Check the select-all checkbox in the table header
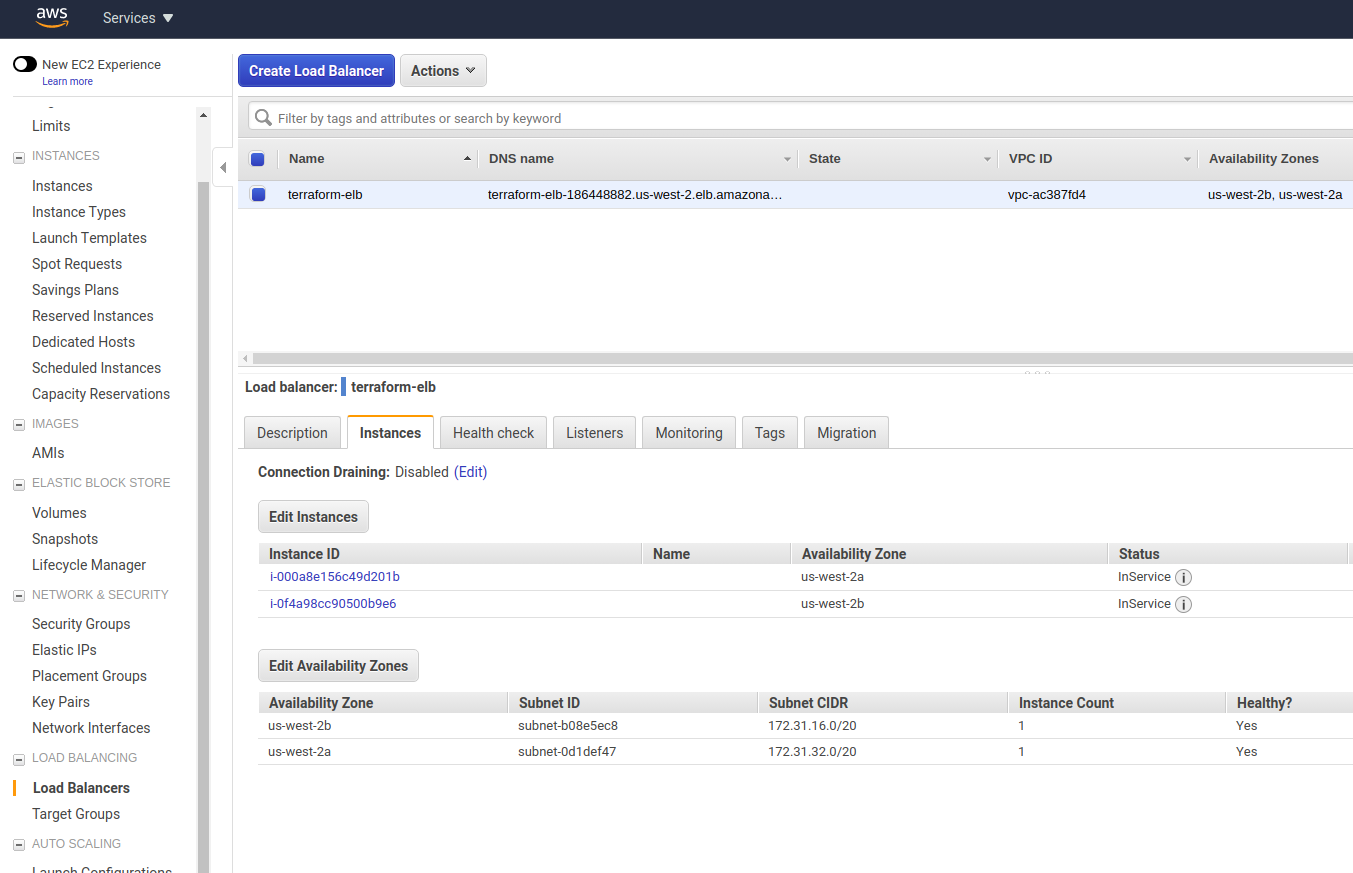This screenshot has height=873, width=1353. tap(257, 158)
